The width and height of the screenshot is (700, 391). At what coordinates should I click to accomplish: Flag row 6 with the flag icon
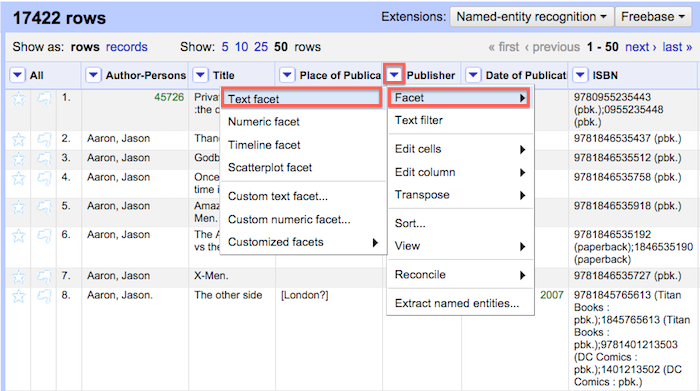point(44,236)
